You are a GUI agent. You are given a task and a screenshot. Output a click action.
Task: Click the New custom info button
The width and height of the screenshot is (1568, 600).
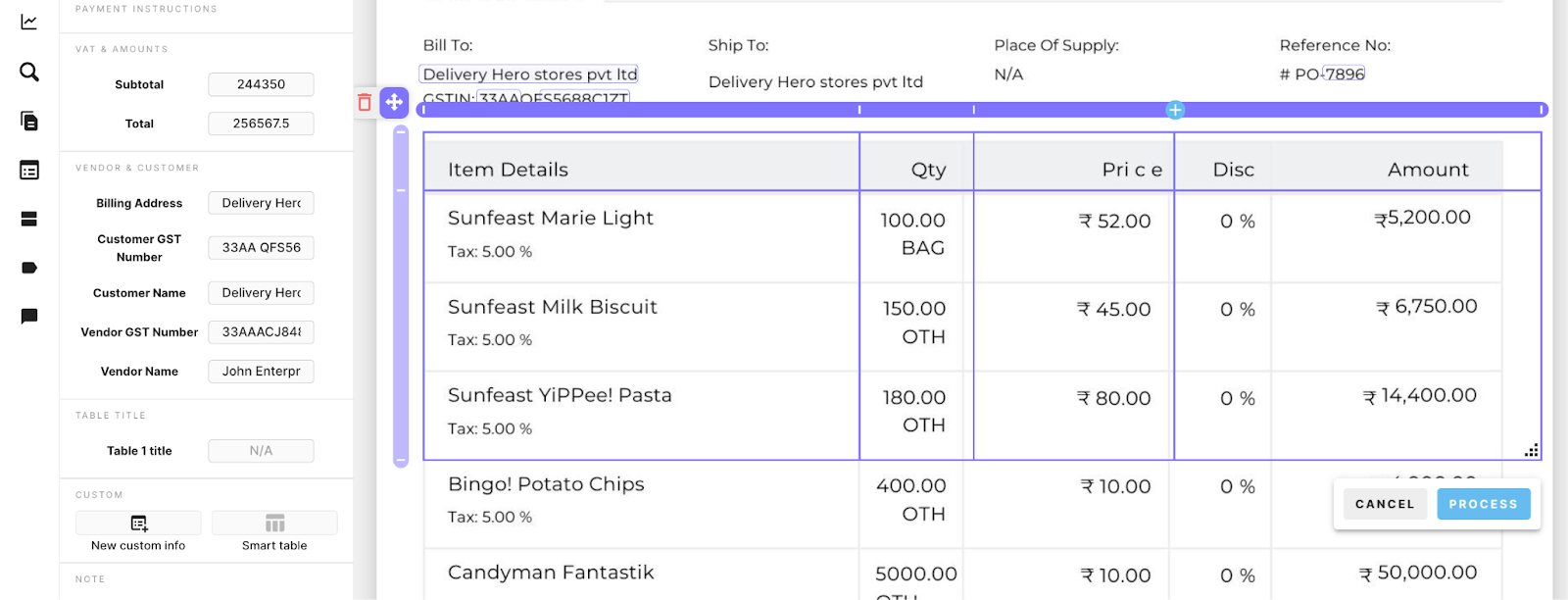tap(138, 532)
